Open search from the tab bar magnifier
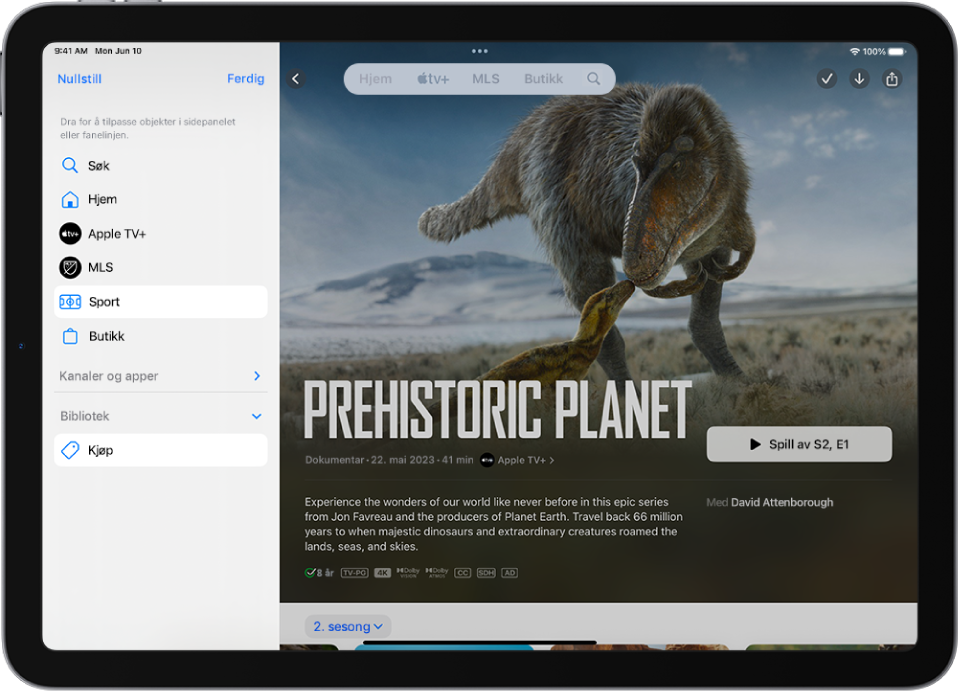The height and width of the screenshot is (694, 963). pyautogui.click(x=593, y=79)
